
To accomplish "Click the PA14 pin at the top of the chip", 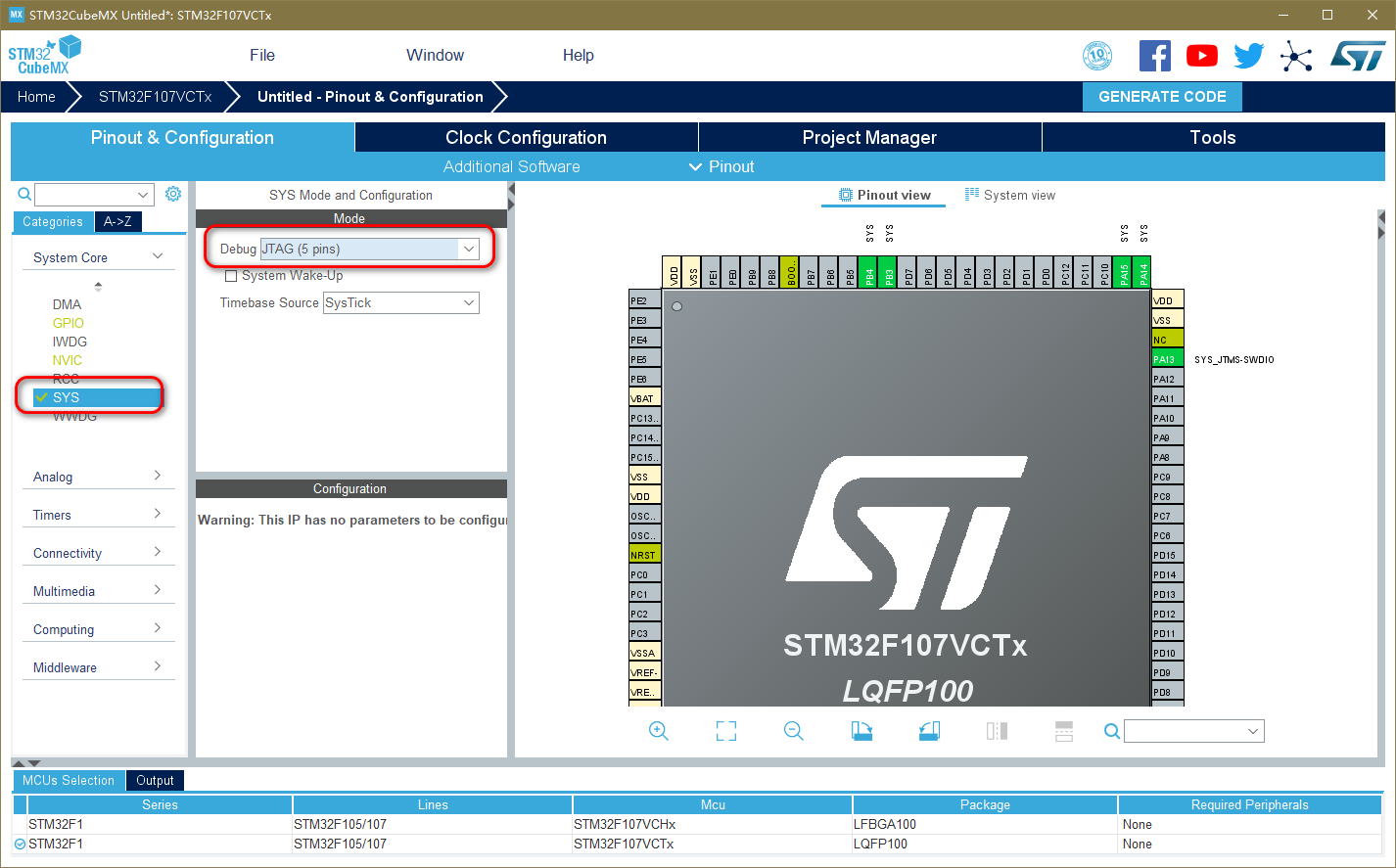I will [x=1142, y=273].
